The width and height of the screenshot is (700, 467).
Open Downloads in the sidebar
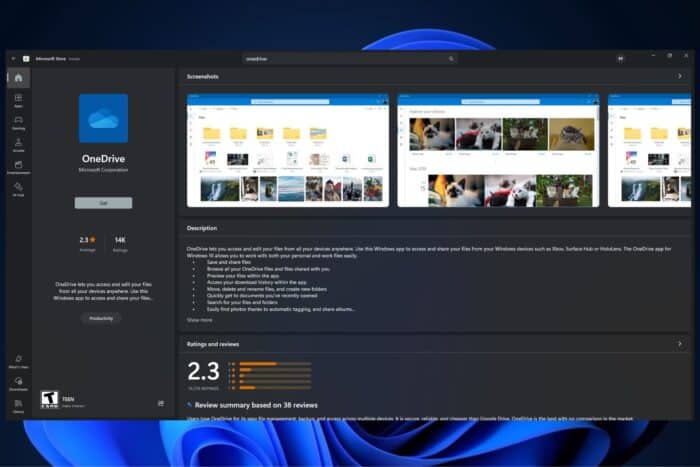tap(18, 384)
